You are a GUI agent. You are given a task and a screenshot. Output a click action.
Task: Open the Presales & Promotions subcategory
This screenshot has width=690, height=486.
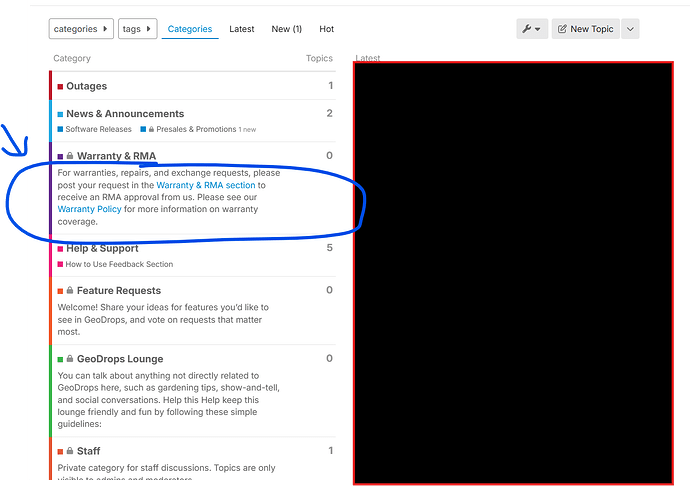click(196, 129)
